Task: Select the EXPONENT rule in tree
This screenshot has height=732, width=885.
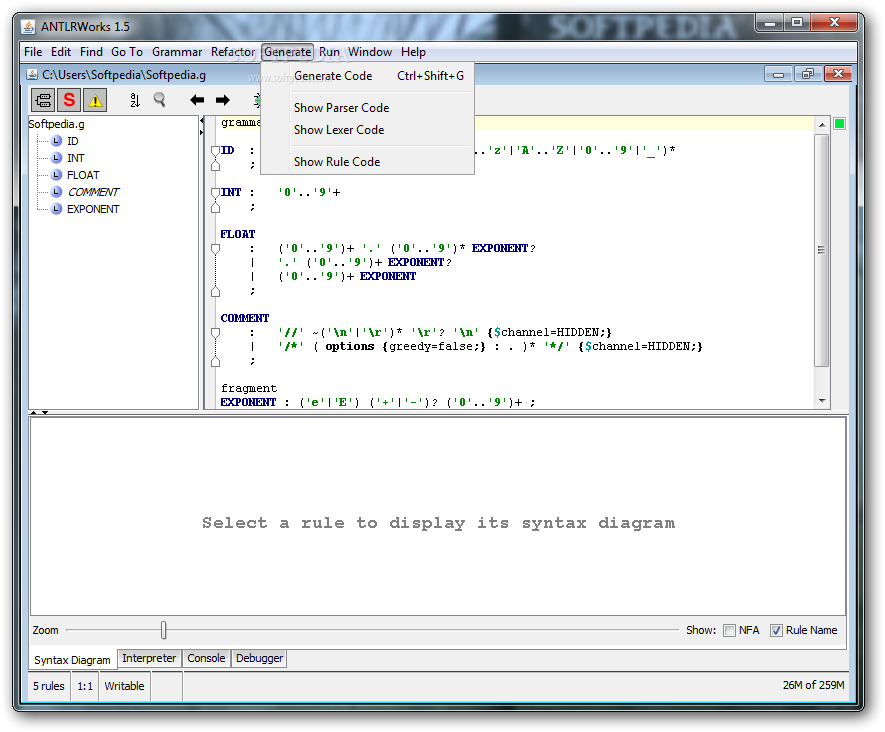Action: pos(93,209)
